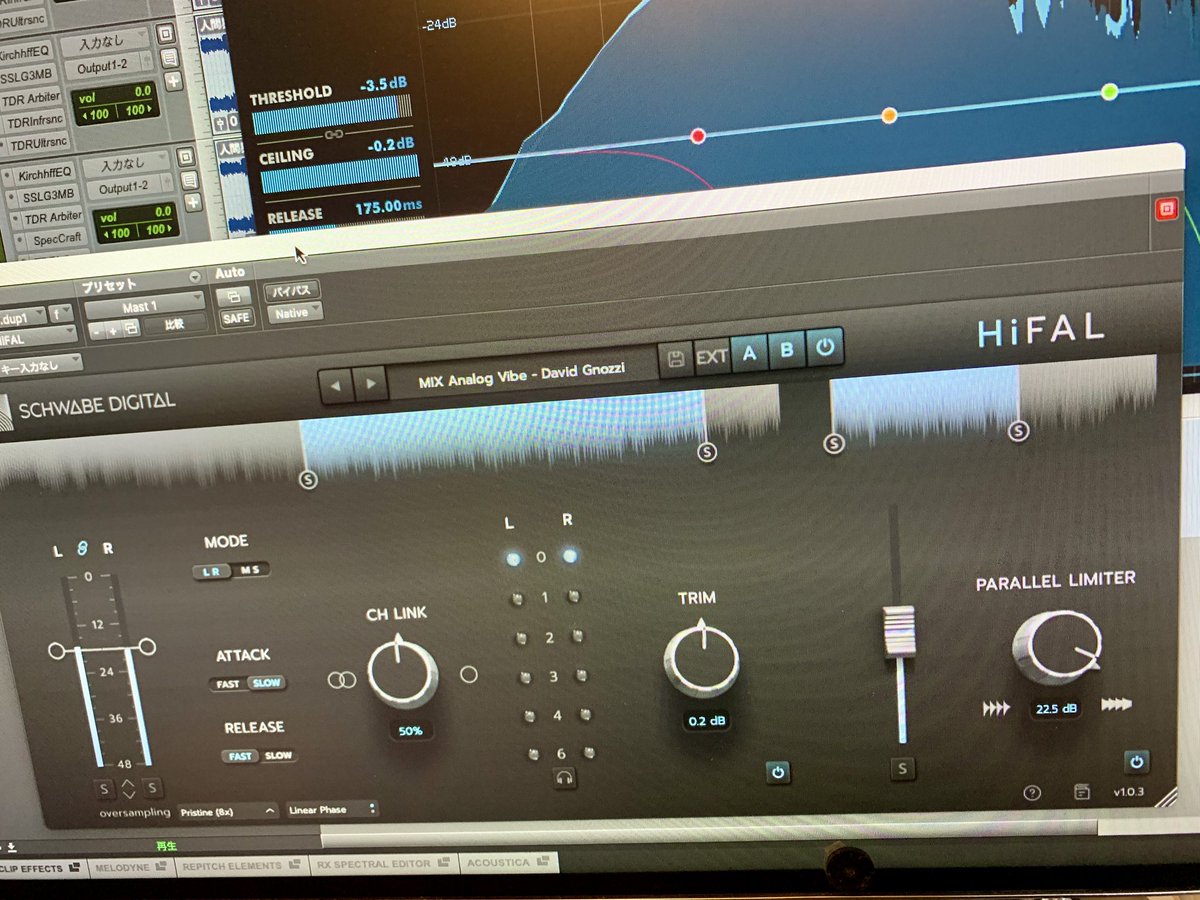Viewport: 1200px width, 900px height.
Task: Click the slow arrows icon left of 22.5 dB
Action: pos(997,708)
